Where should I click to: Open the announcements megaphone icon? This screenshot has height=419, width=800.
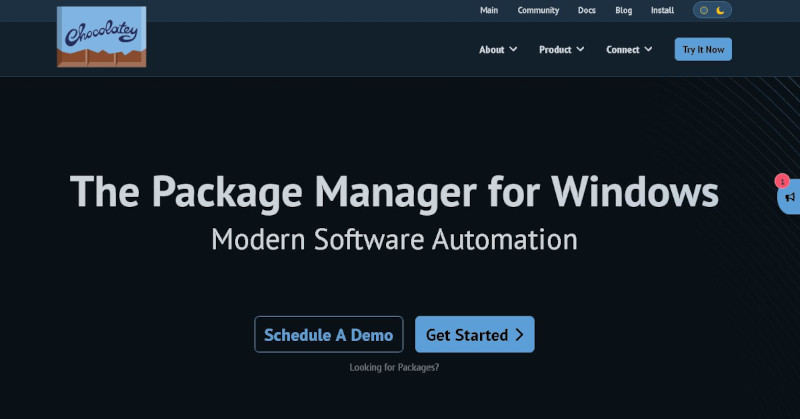click(x=790, y=197)
